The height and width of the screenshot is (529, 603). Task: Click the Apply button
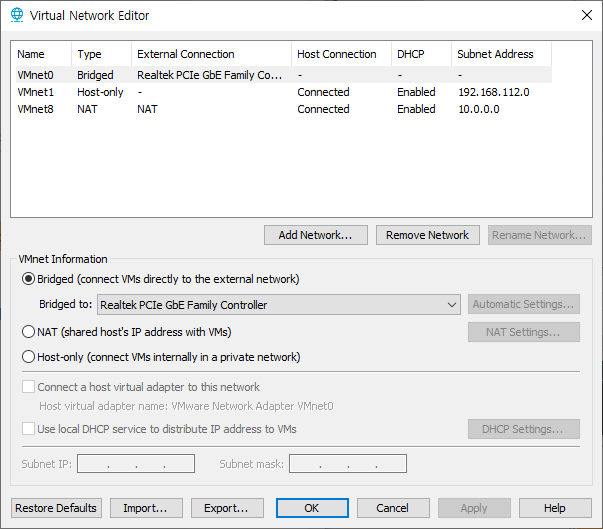click(x=474, y=508)
